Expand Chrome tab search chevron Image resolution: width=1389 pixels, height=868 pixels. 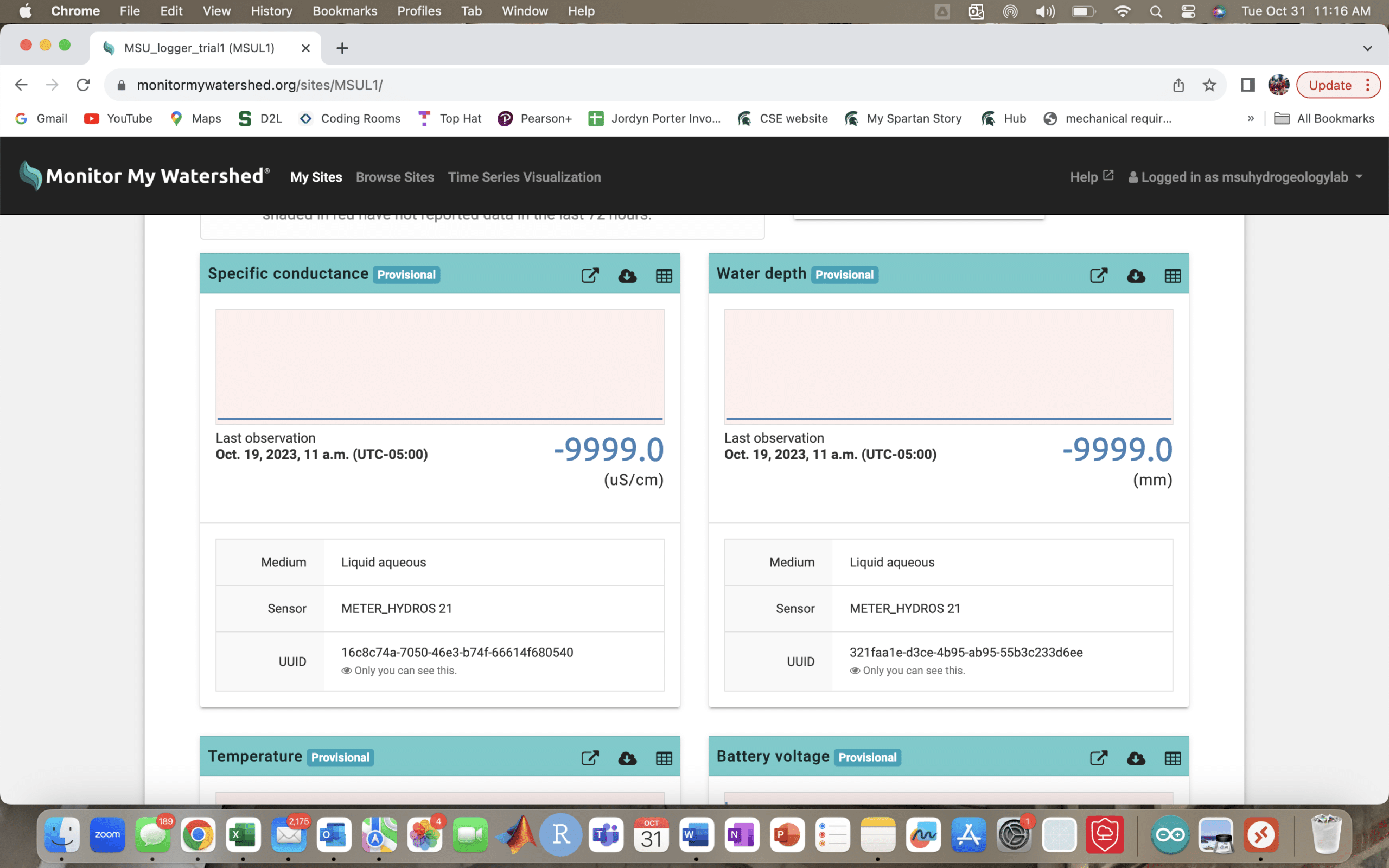click(1367, 48)
